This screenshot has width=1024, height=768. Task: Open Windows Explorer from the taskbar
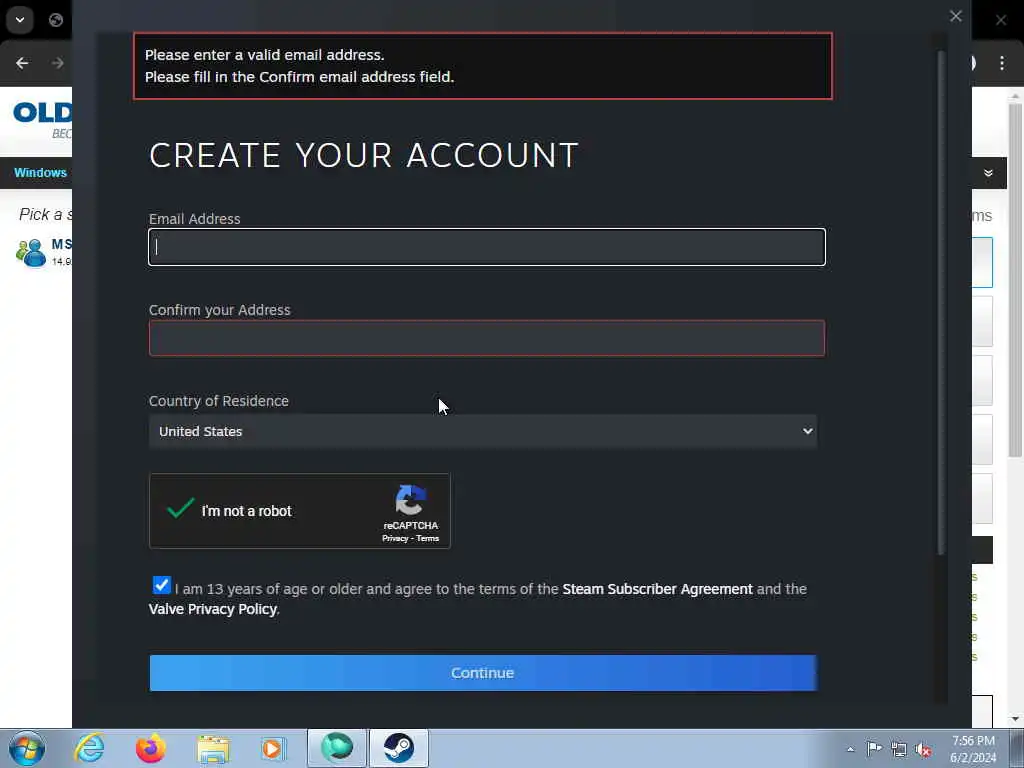pyautogui.click(x=213, y=748)
